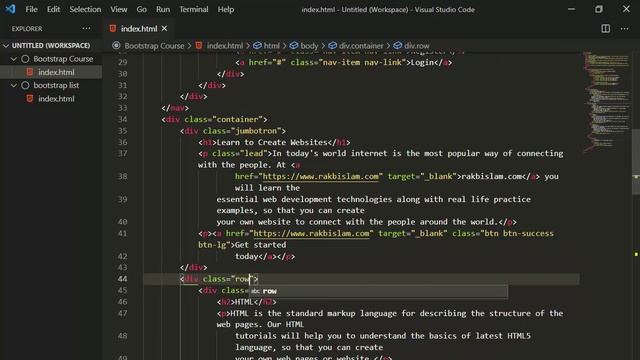
Task: Open editor more actions ellipsis
Action: tap(624, 29)
